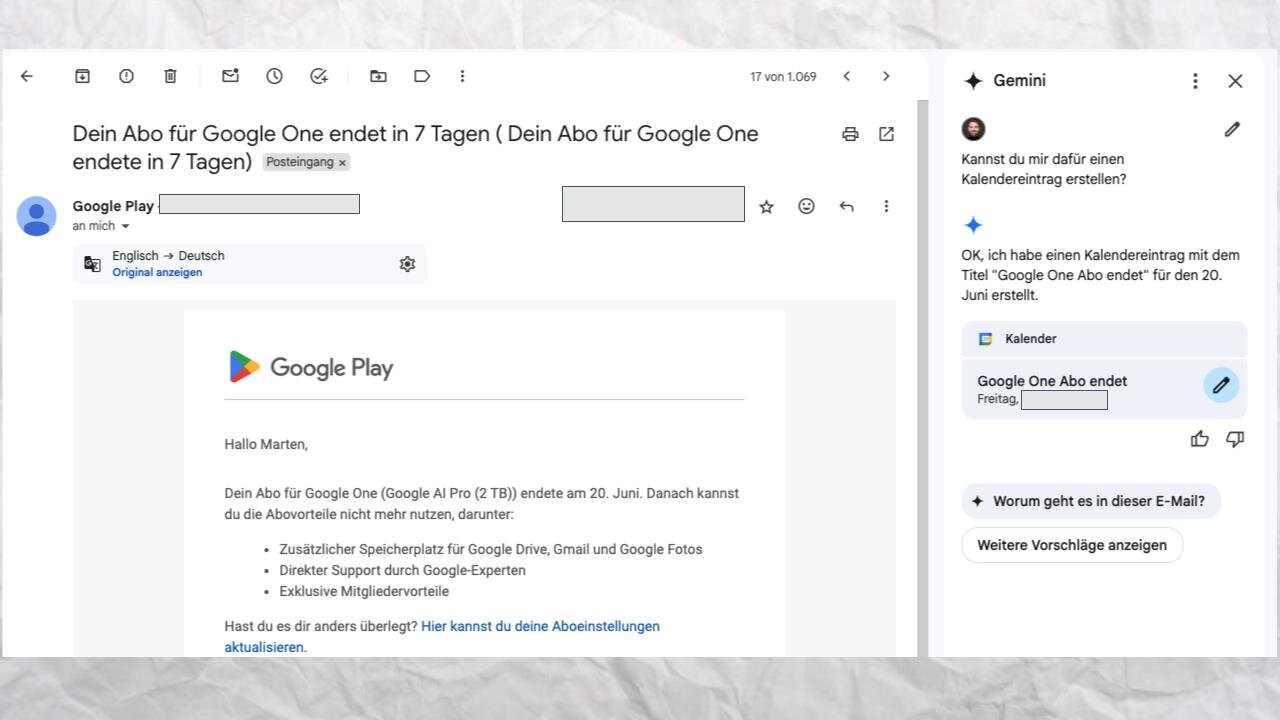Open the email message more options menu
1280x720 pixels.
(886, 206)
